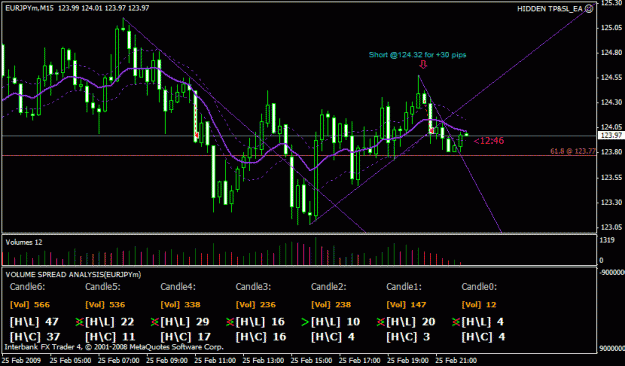This screenshot has height=366, width=625.
Task: Click the [Vol] 147 value
Action: coord(407,305)
